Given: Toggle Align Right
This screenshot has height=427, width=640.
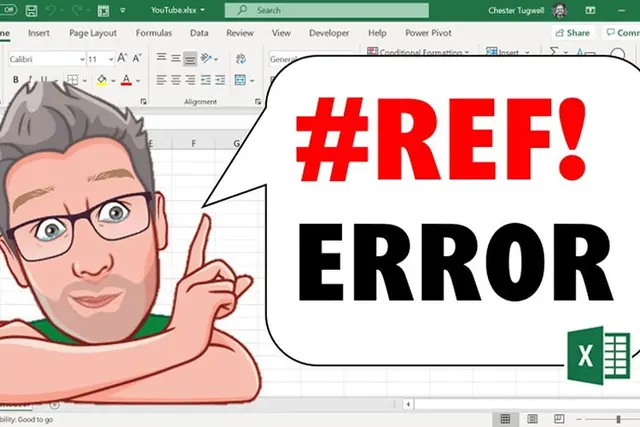Looking at the screenshot, I should (190, 80).
